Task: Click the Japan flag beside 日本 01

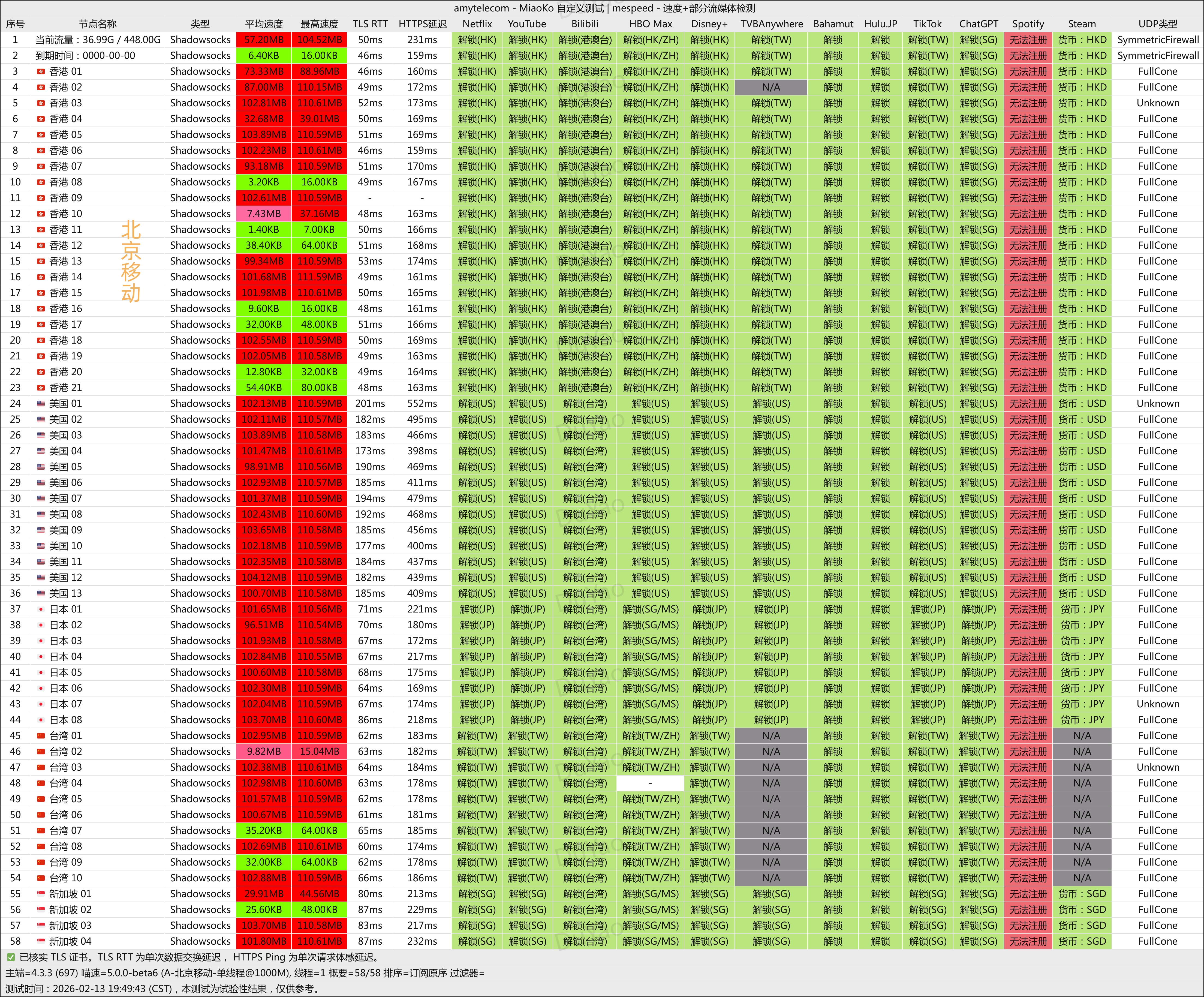Action: (41, 609)
